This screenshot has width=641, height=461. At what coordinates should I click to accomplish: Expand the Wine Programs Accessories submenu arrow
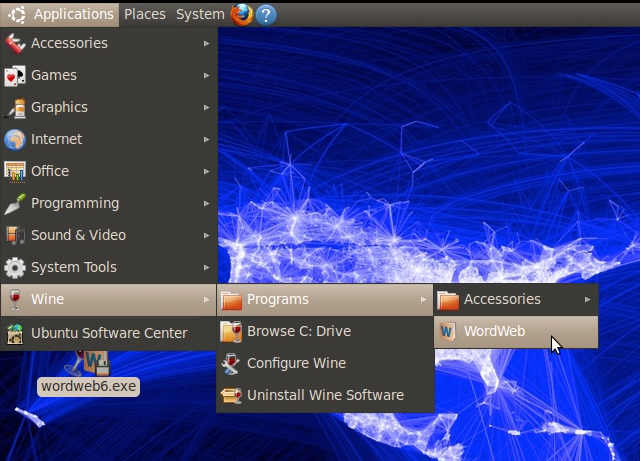pyautogui.click(x=587, y=300)
